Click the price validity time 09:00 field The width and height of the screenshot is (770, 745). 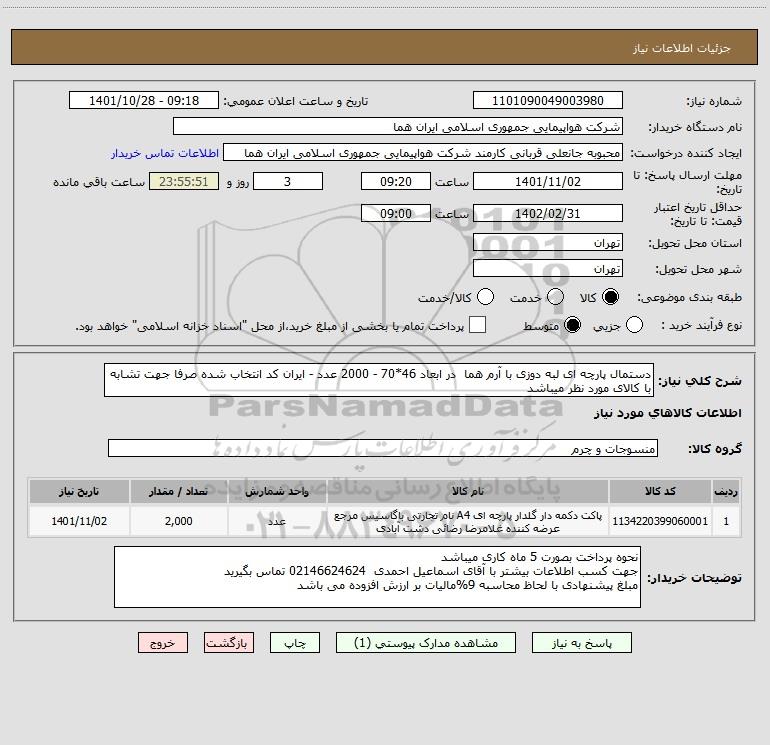396,214
